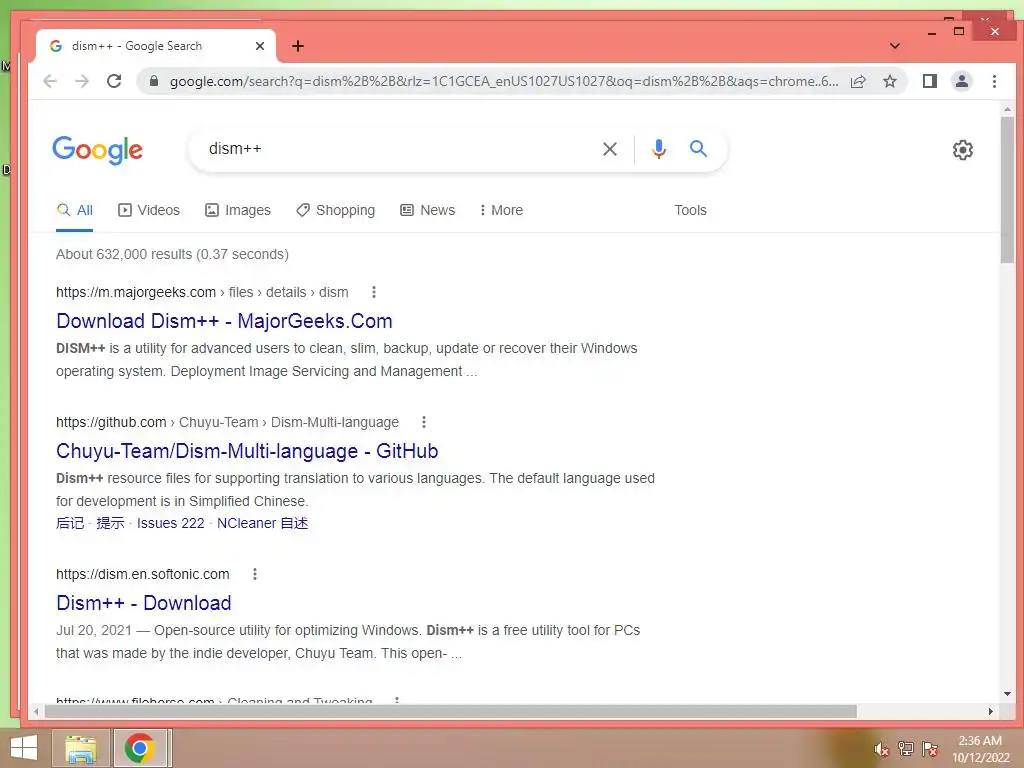This screenshot has width=1024, height=768.
Task: Open the 后记 sitelink
Action: pyautogui.click(x=70, y=523)
